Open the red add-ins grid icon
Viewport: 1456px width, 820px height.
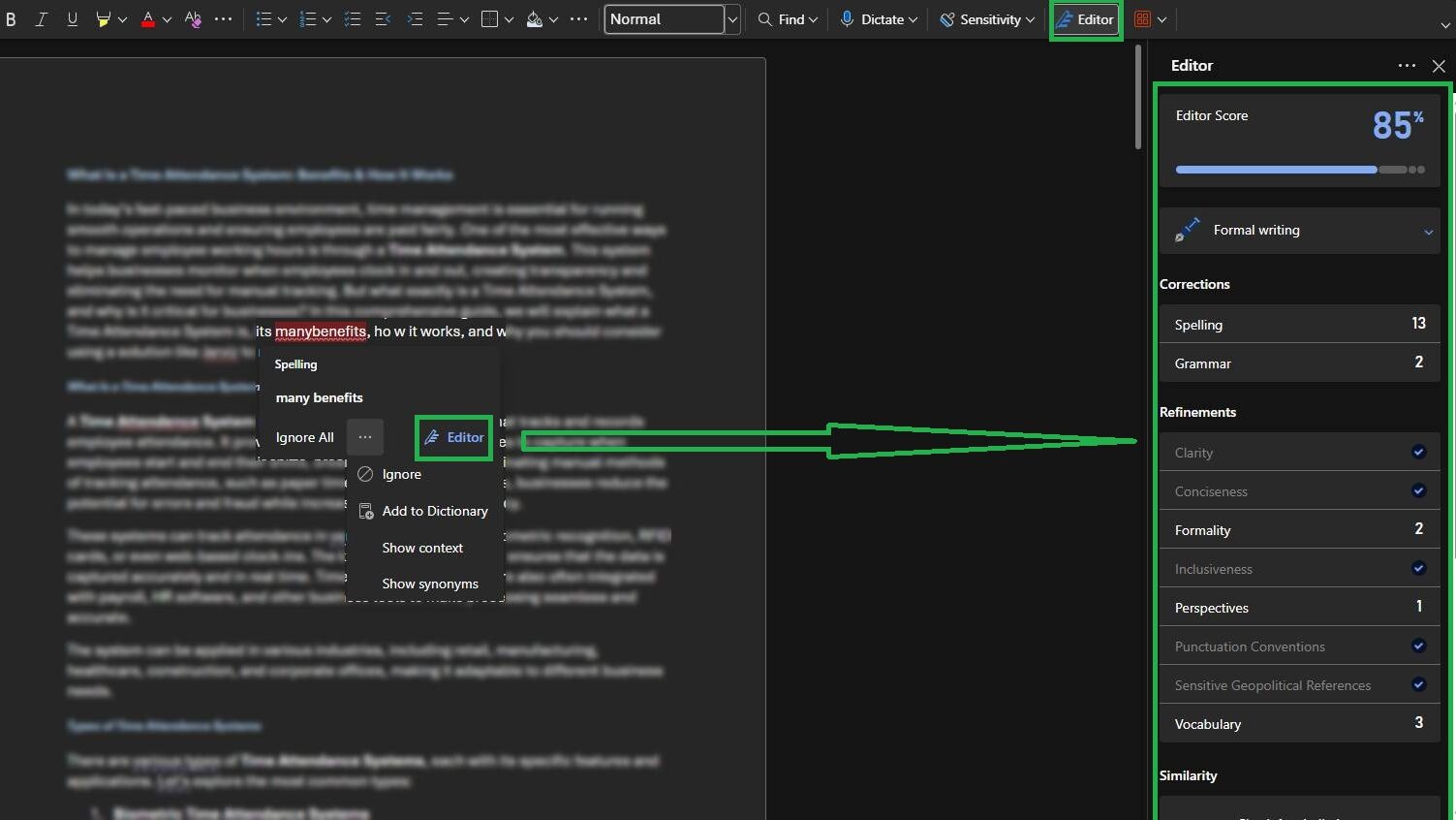pyautogui.click(x=1143, y=19)
